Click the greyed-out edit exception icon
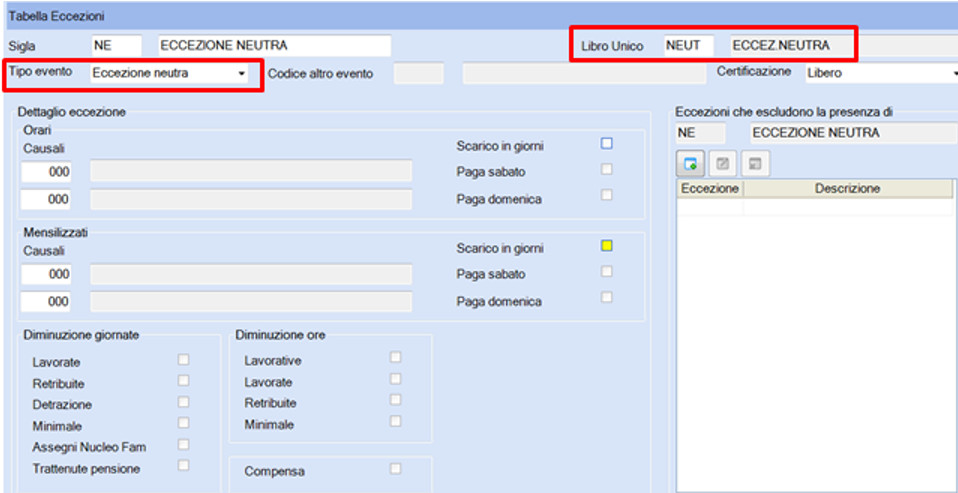This screenshot has height=493, width=958. [723, 164]
